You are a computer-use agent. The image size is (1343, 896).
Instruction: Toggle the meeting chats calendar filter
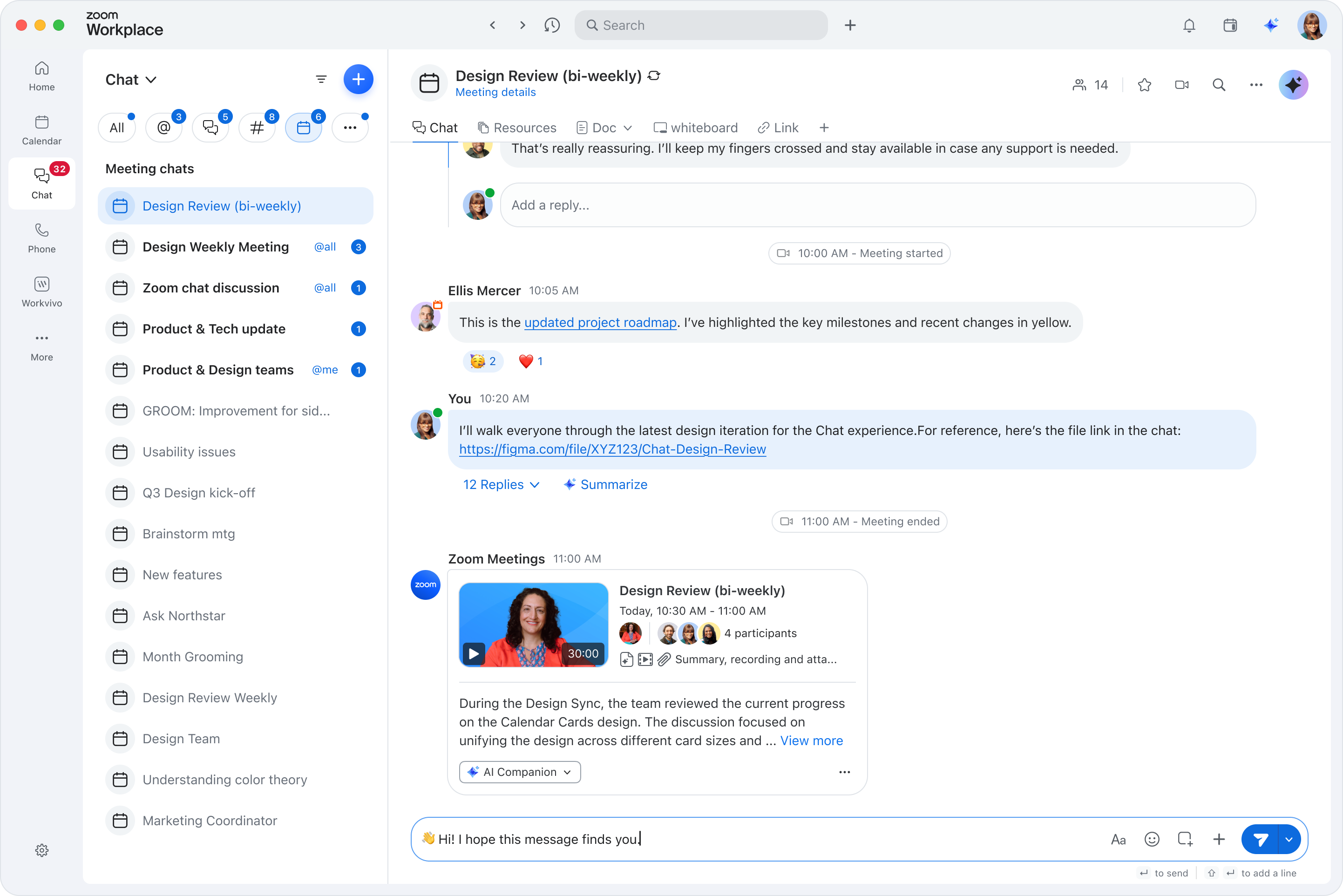pyautogui.click(x=303, y=128)
